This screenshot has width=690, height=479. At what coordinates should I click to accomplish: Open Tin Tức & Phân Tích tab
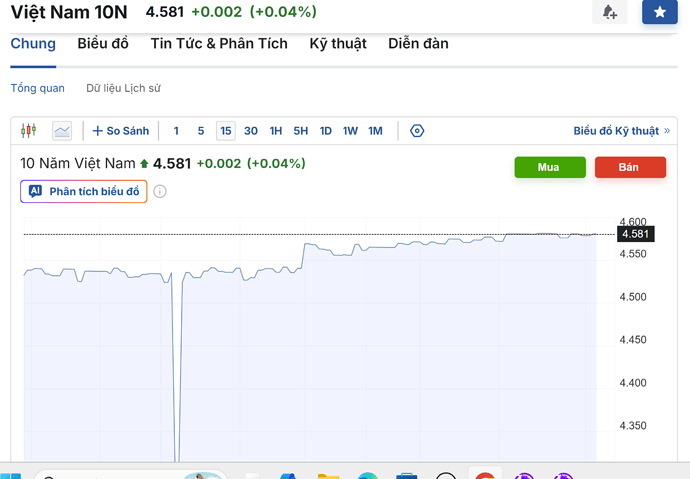click(x=219, y=44)
